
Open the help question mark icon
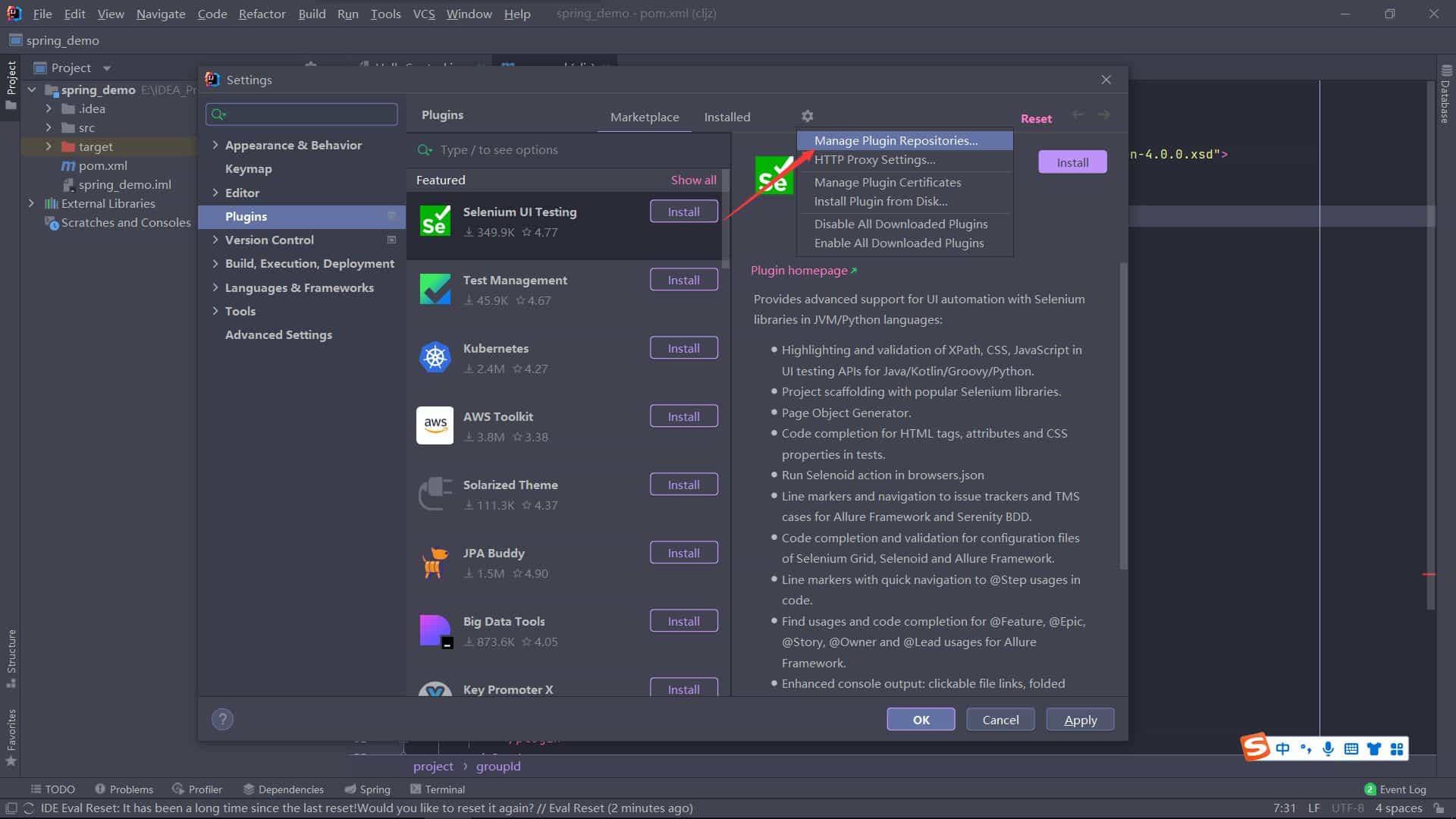pos(222,719)
